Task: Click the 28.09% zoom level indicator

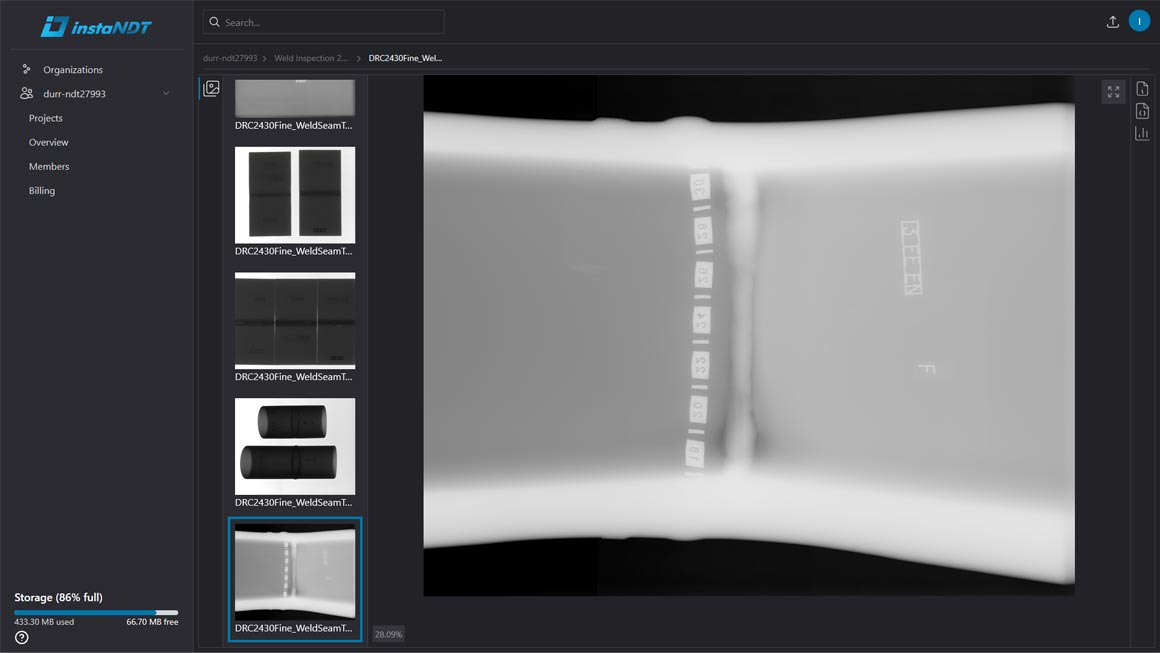Action: (x=388, y=634)
